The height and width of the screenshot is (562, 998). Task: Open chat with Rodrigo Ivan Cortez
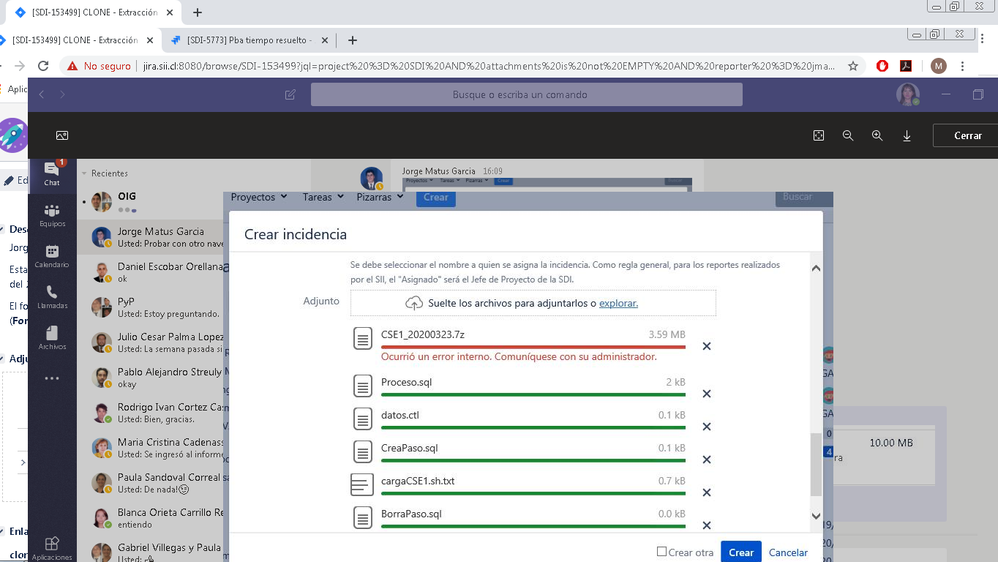coord(151,412)
